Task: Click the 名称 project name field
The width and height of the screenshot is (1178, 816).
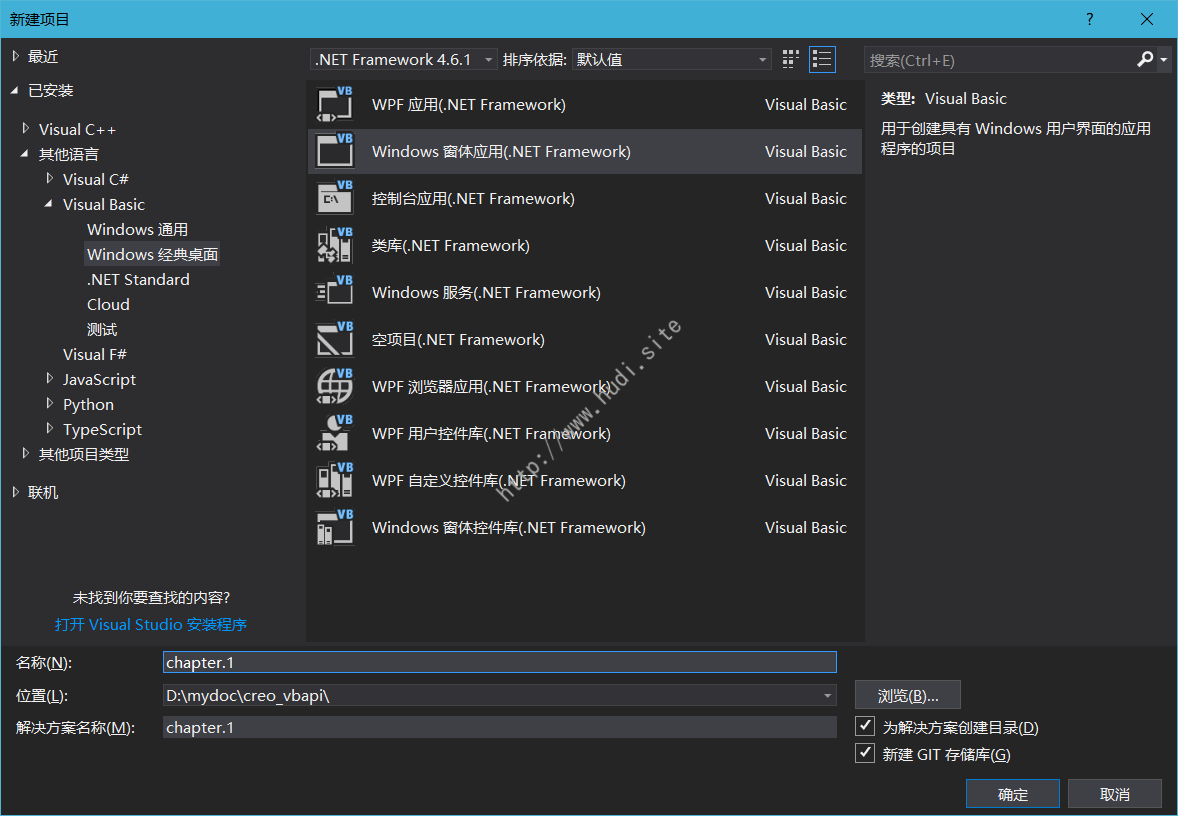Action: [500, 662]
